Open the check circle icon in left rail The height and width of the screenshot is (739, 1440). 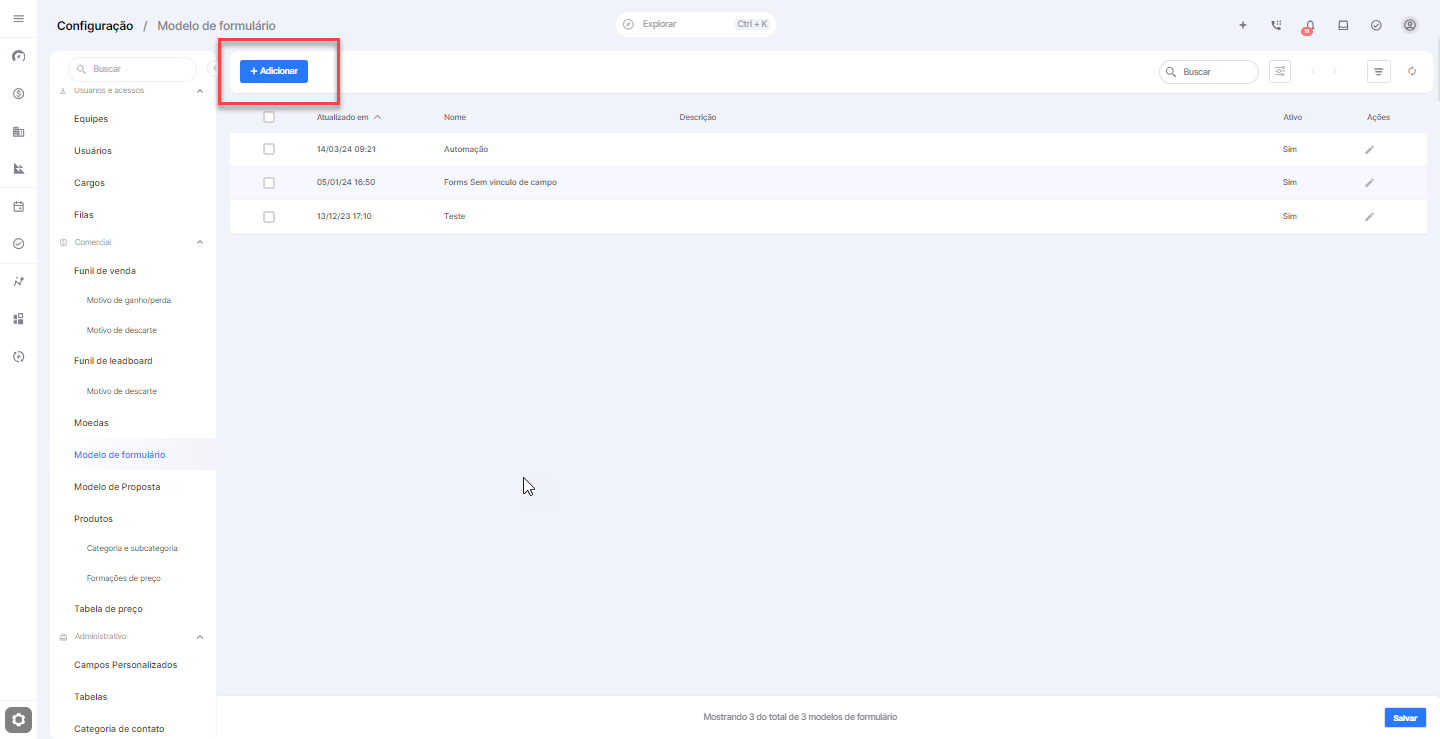(18, 243)
